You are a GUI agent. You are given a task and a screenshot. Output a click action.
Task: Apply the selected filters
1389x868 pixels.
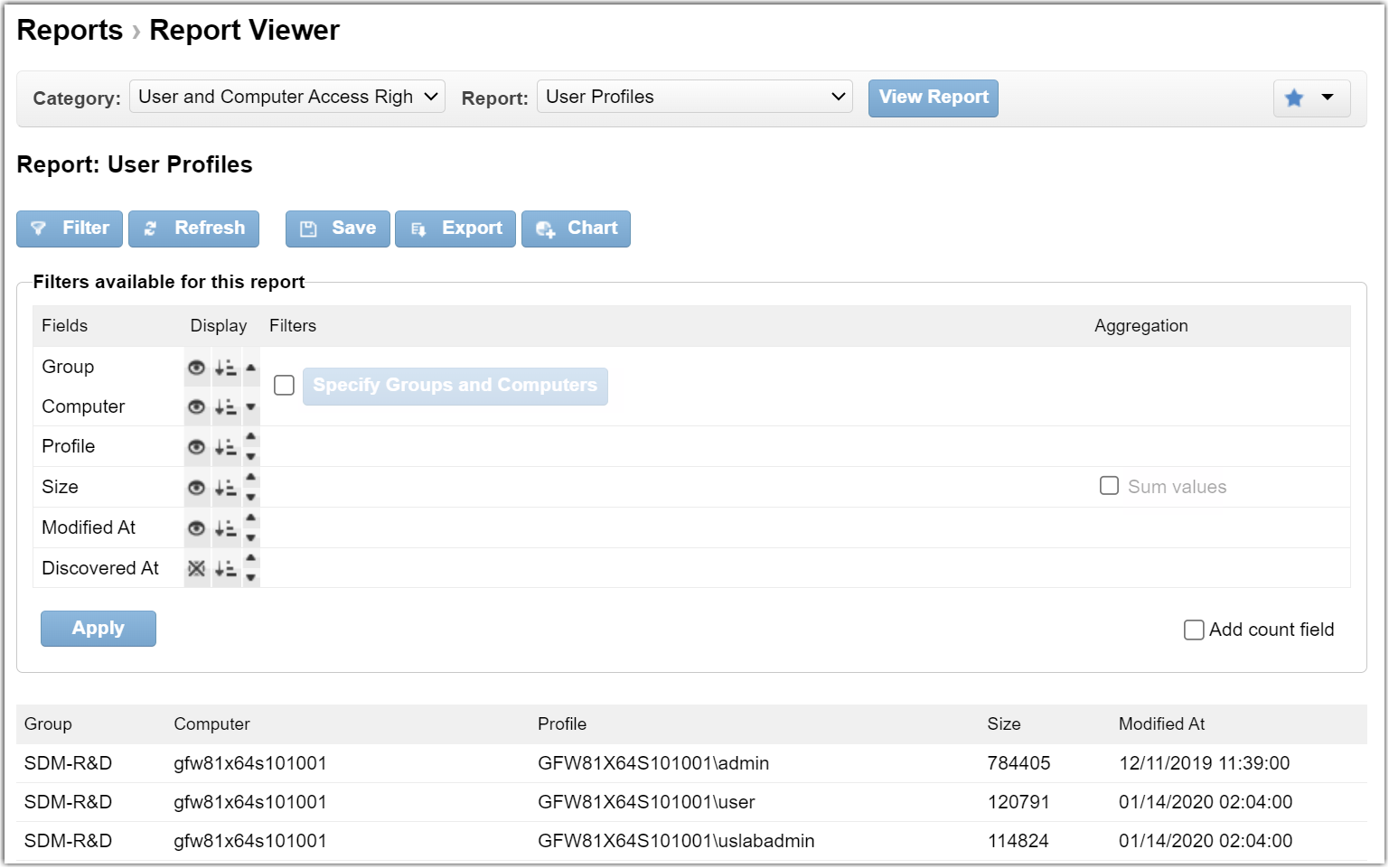pyautogui.click(x=99, y=629)
